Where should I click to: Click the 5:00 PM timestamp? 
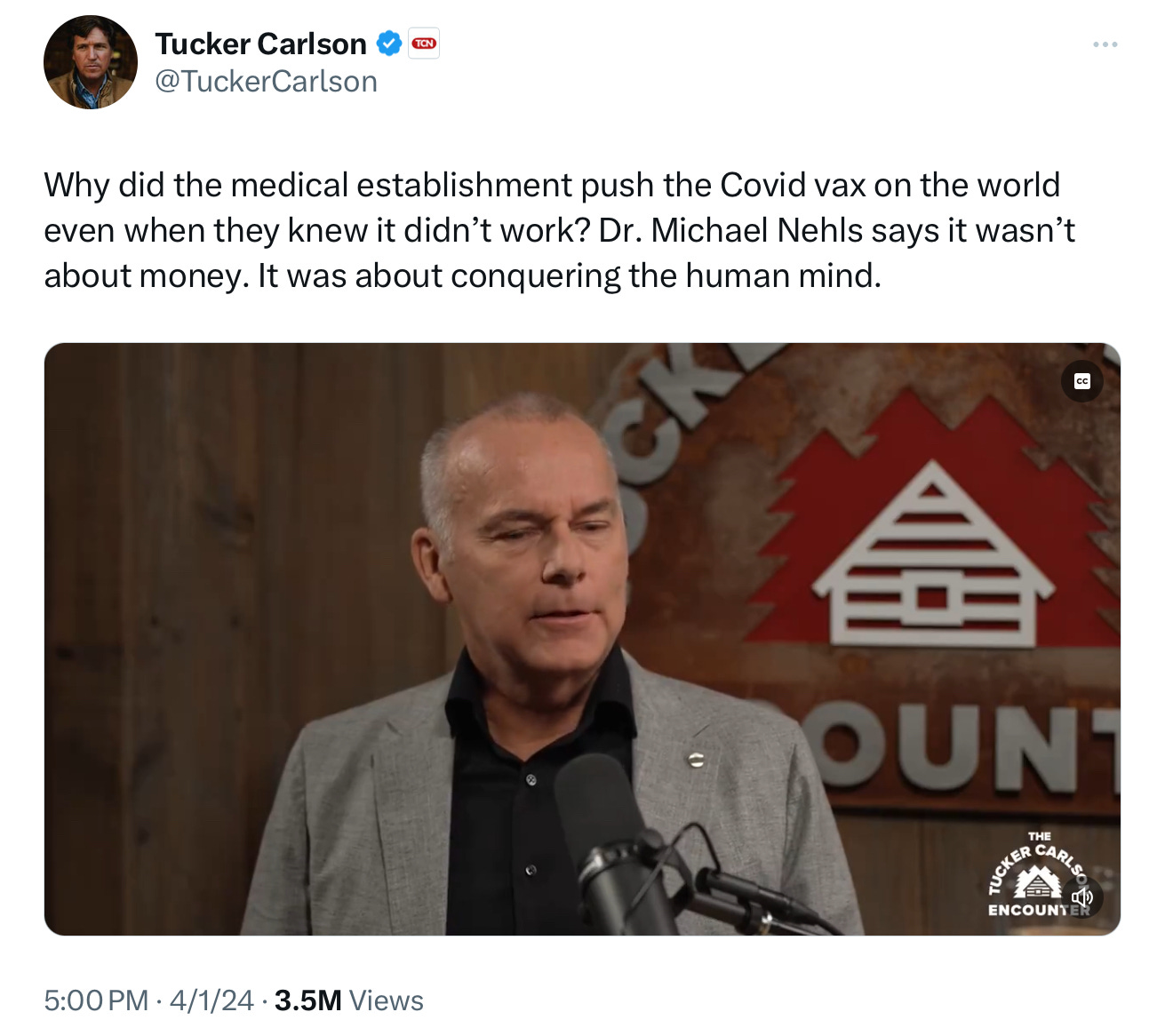tap(95, 1000)
